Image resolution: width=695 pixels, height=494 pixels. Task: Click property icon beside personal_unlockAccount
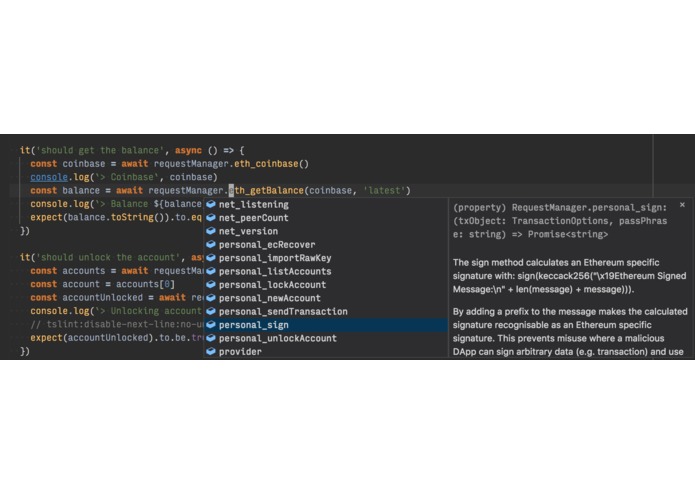(x=211, y=338)
